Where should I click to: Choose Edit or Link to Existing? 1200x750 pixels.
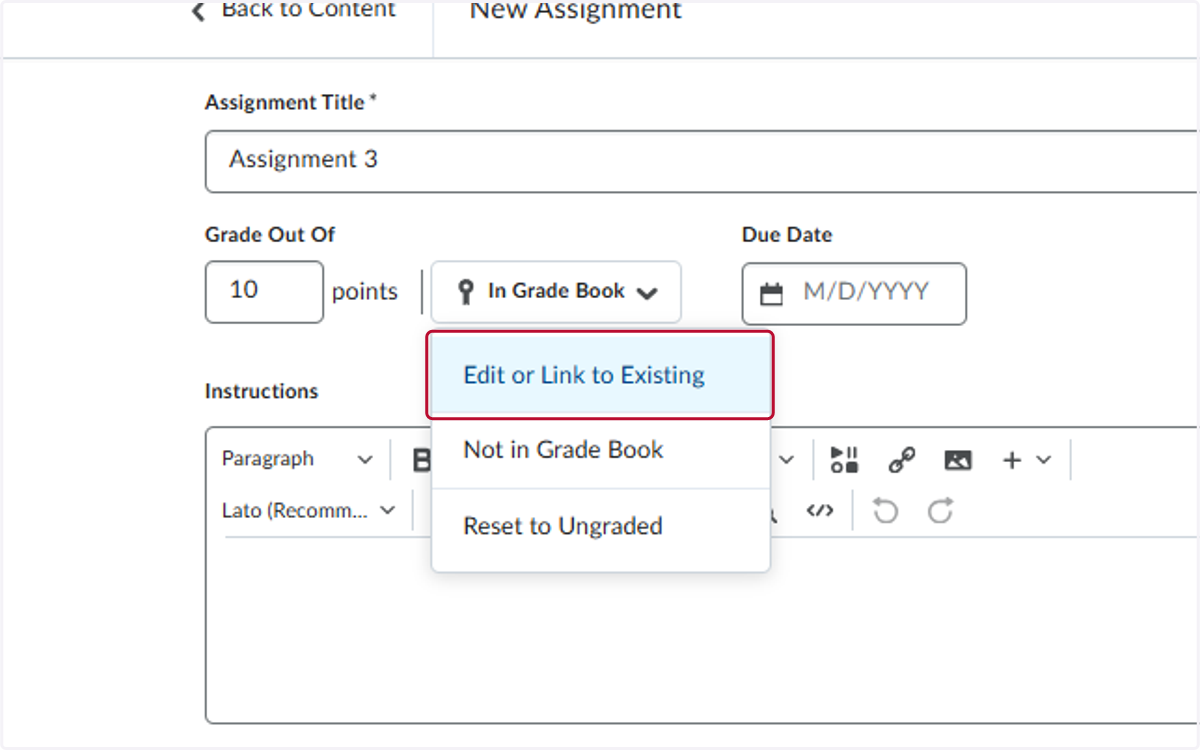(x=600, y=375)
